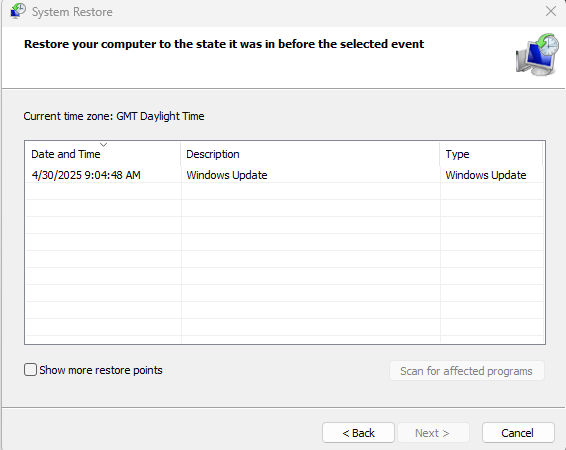Tick the Show more restore points checkbox
This screenshot has width=566, height=450.
click(30, 370)
